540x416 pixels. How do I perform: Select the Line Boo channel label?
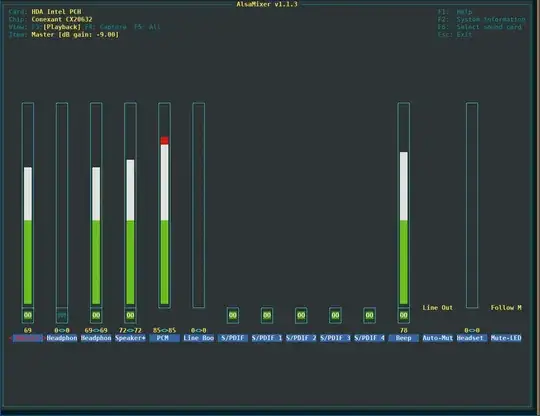click(198, 338)
